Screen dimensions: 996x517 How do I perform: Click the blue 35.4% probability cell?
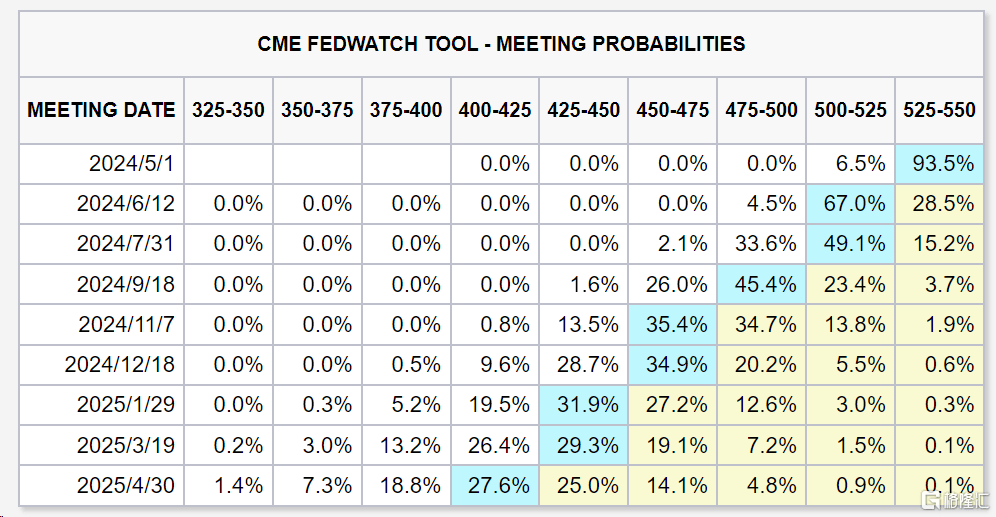(x=673, y=325)
